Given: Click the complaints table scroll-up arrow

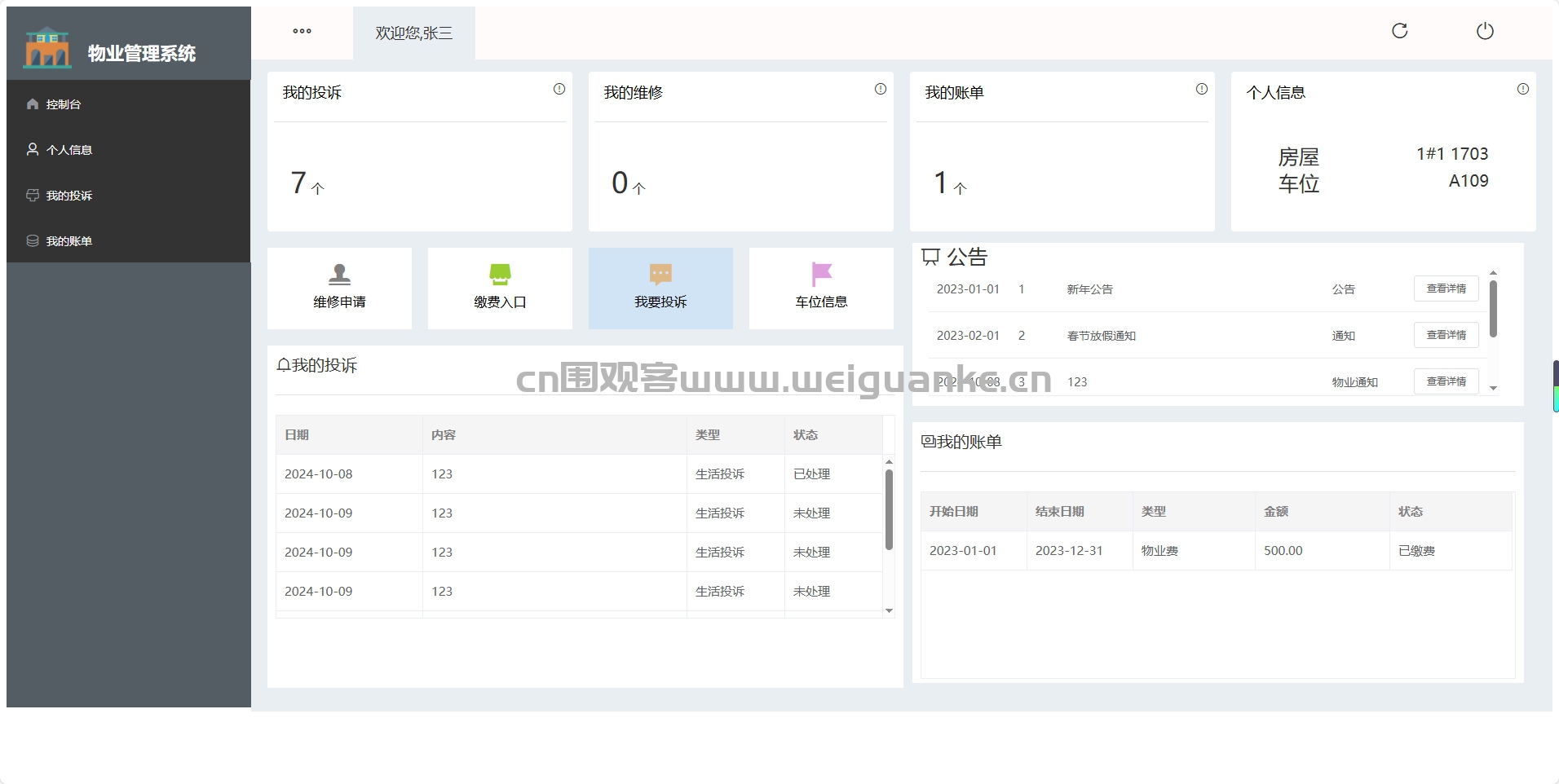Looking at the screenshot, I should [889, 462].
